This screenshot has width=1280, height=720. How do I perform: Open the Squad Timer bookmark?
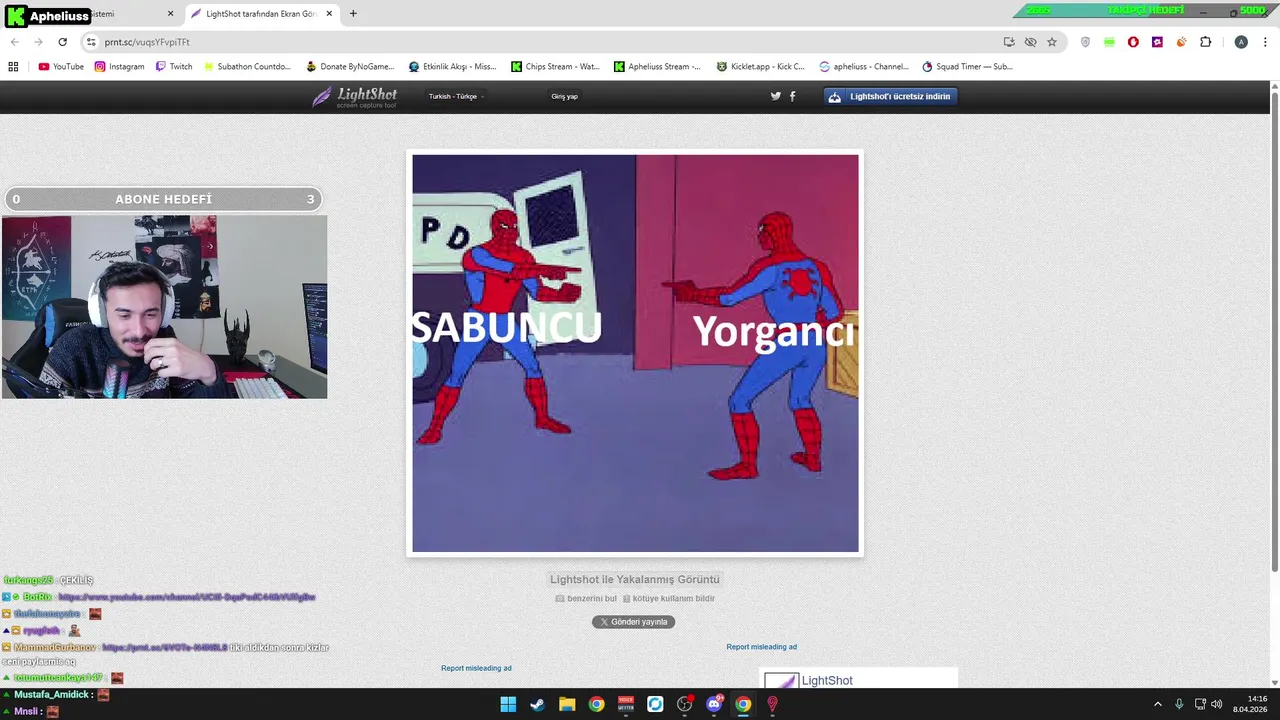(968, 67)
